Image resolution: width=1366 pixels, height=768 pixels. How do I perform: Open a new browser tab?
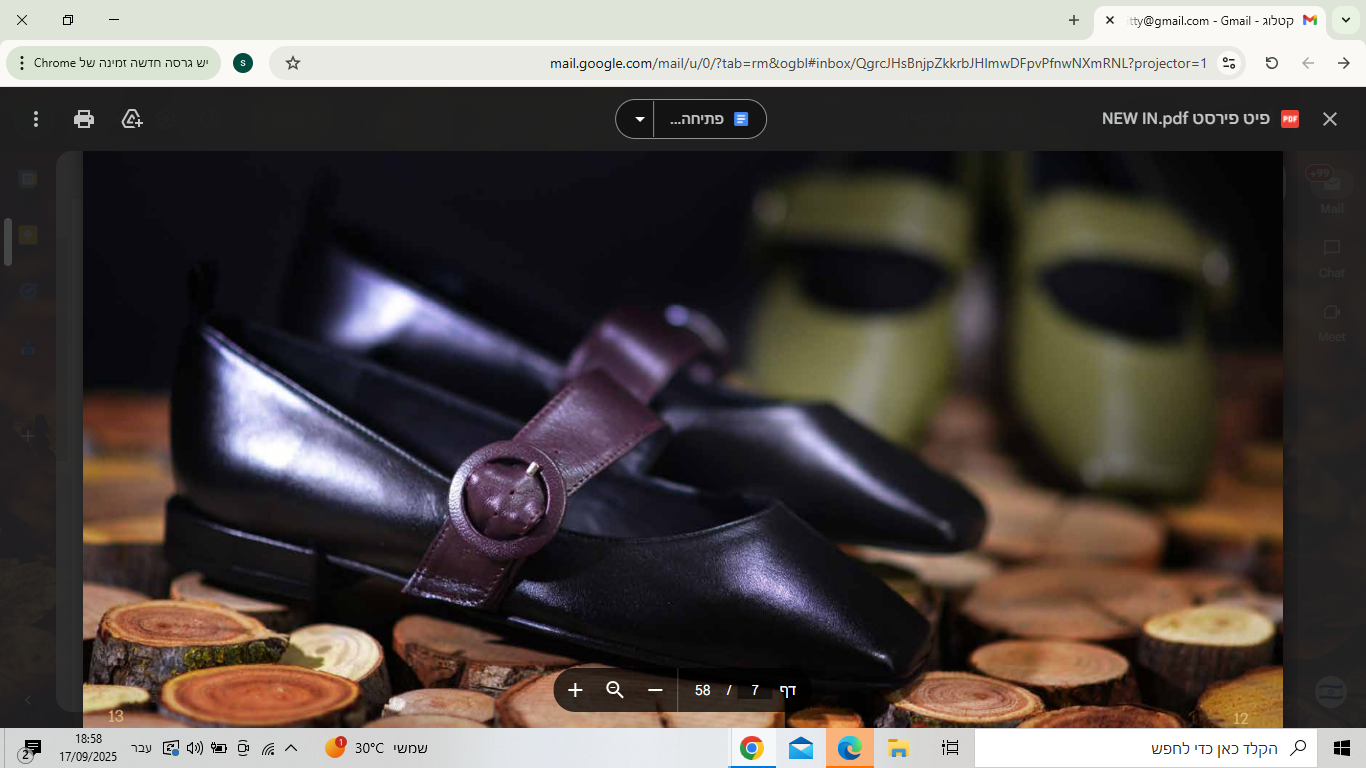click(1074, 20)
